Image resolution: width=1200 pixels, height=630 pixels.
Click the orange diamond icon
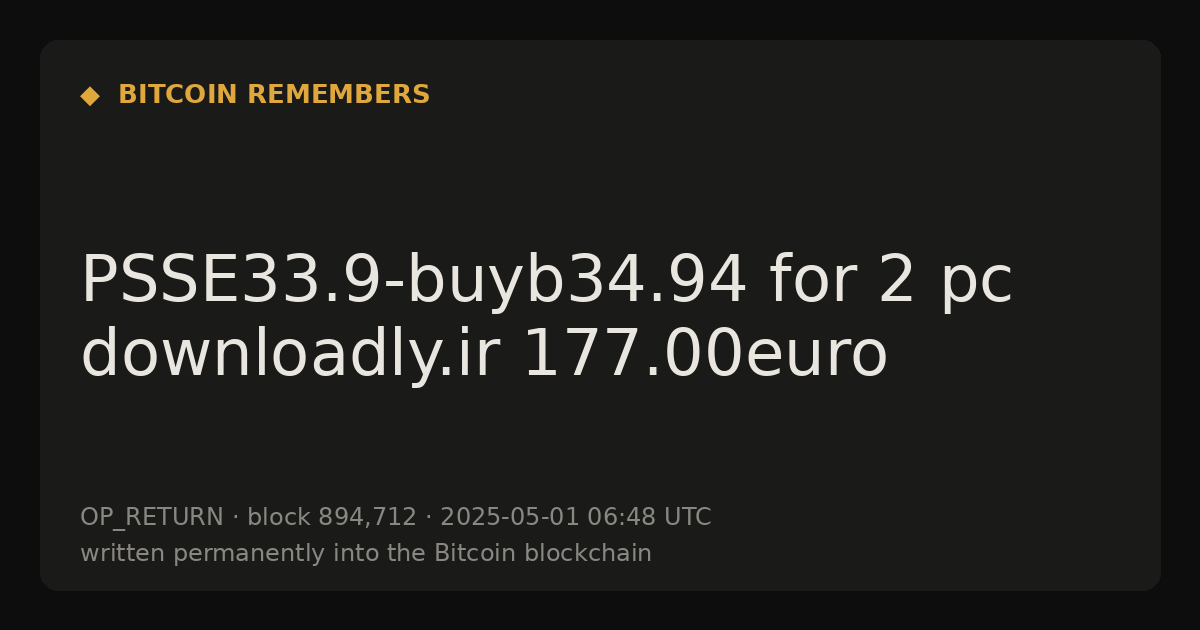tap(90, 96)
